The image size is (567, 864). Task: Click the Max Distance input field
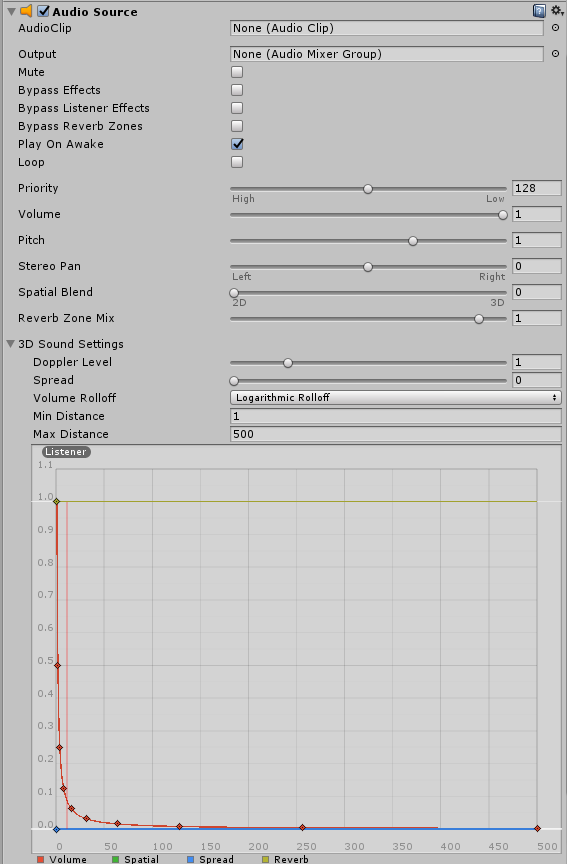[396, 434]
